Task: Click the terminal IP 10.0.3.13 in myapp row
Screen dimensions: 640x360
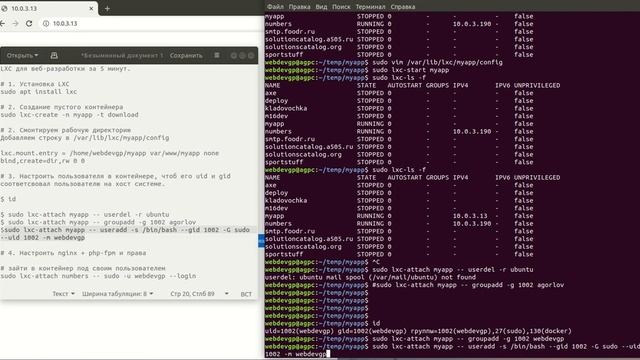Action: point(470,216)
